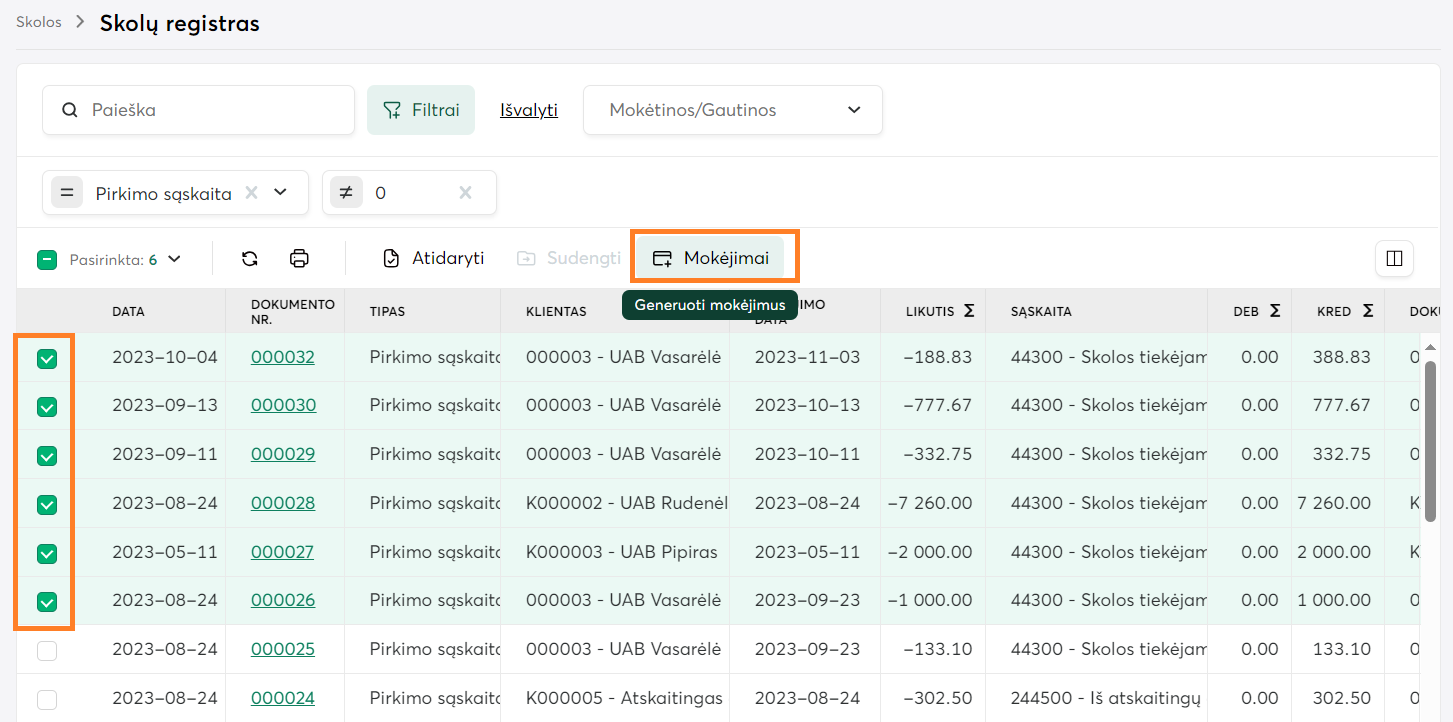Image resolution: width=1453 pixels, height=722 pixels.
Task: Click sum icon in LIKUTIS column header
Action: click(968, 311)
